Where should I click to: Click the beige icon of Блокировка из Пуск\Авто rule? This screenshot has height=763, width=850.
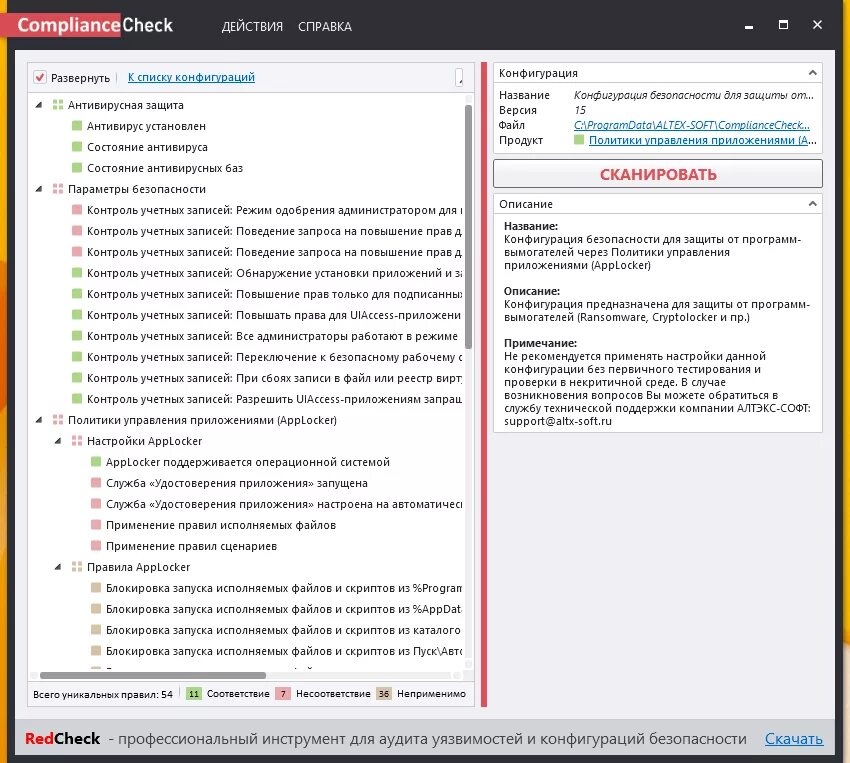pyautogui.click(x=96, y=651)
